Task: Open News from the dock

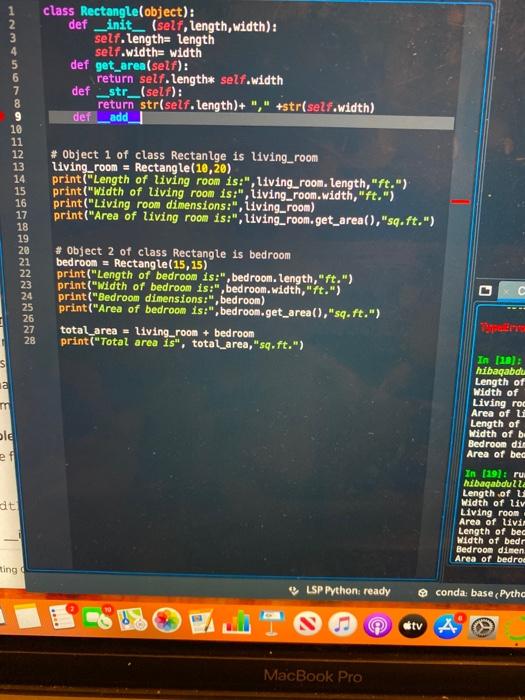Action: (307, 624)
